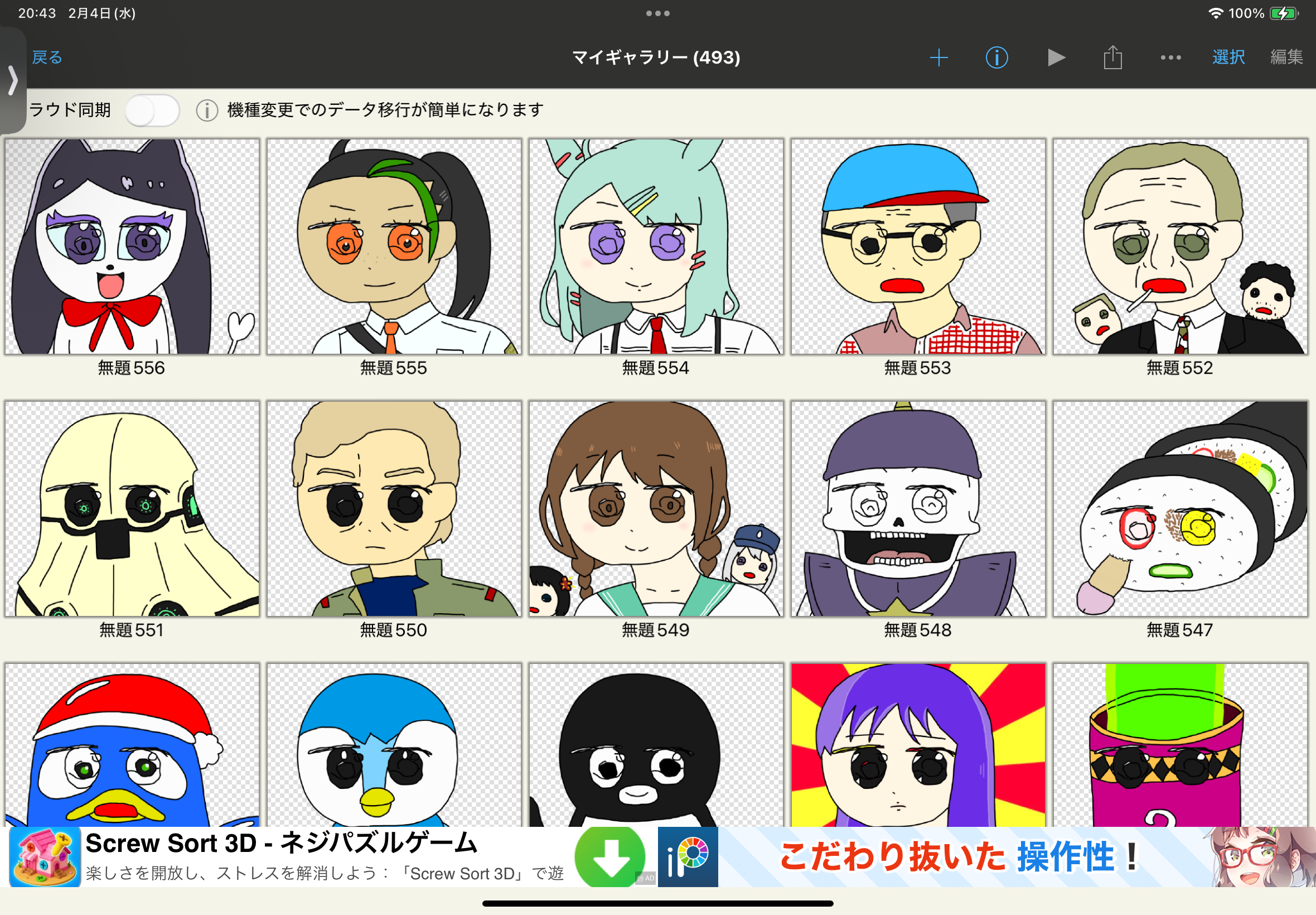
Task: Open the blue info icon in toolbar
Action: [996, 57]
